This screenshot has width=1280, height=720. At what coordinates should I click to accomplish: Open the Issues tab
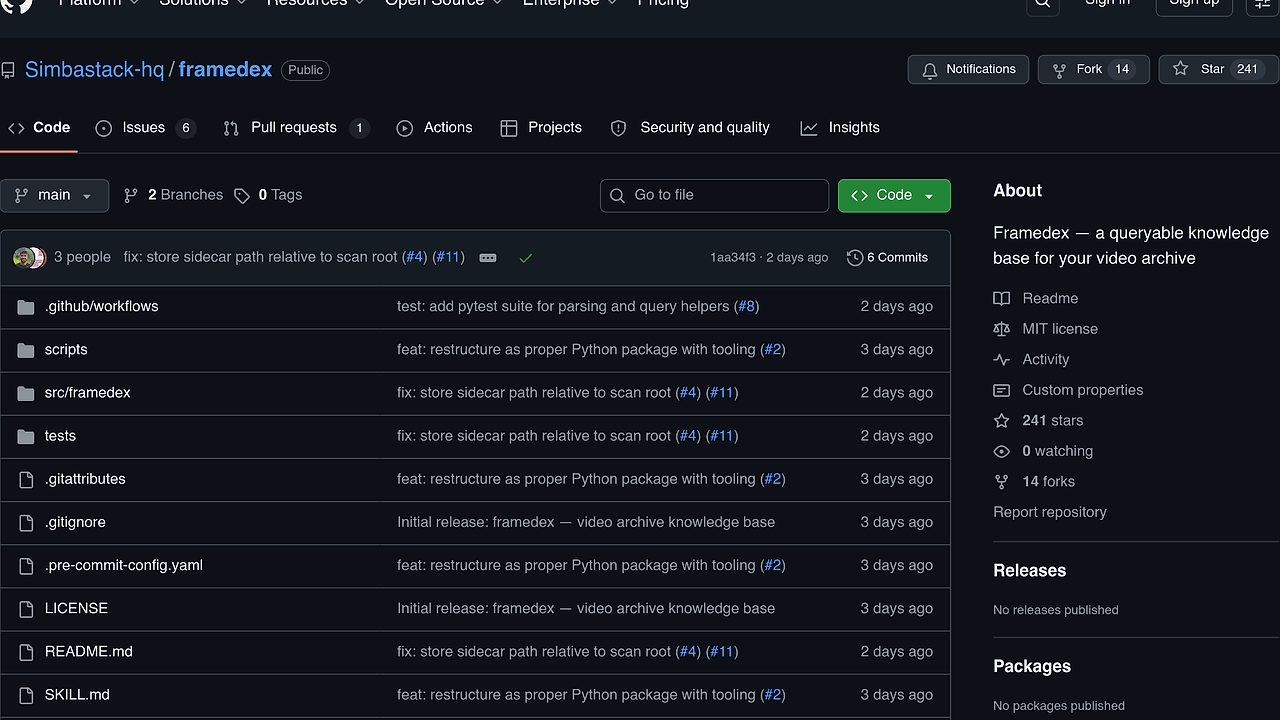click(145, 128)
